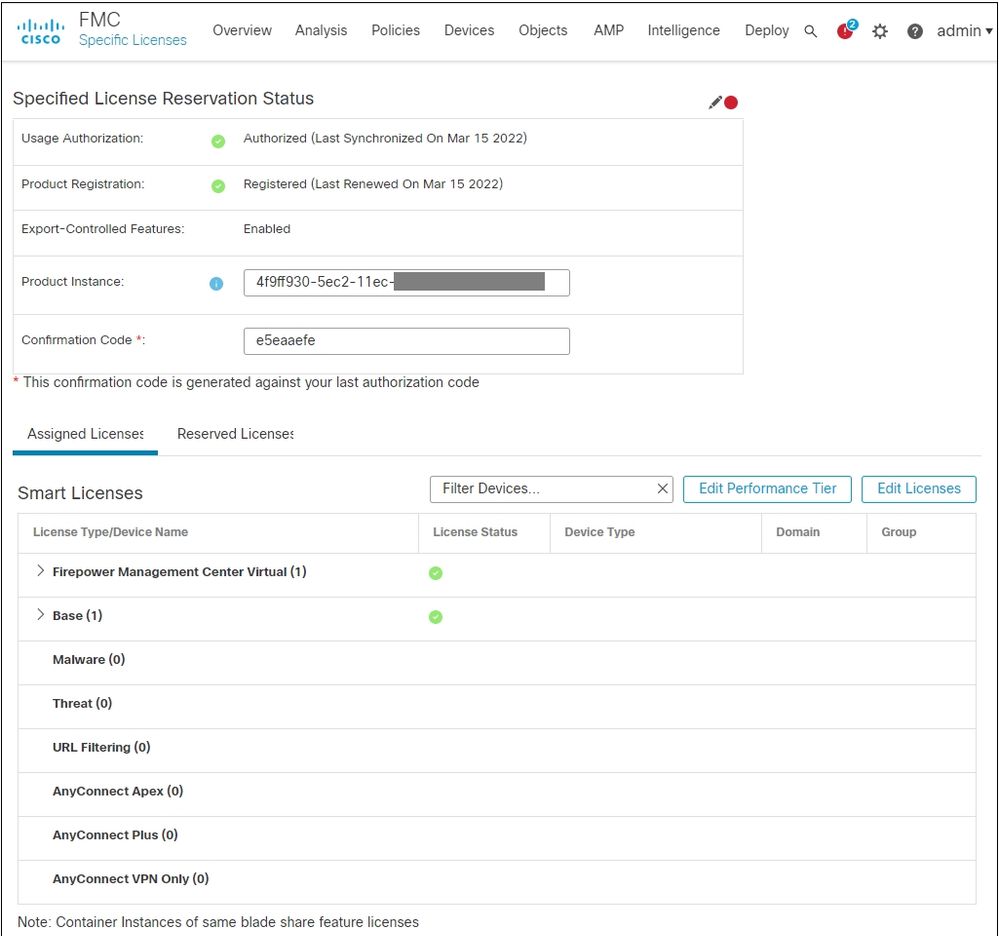This screenshot has width=999, height=936.
Task: Click the Specific Licenses breadcrumb link
Action: (x=133, y=40)
